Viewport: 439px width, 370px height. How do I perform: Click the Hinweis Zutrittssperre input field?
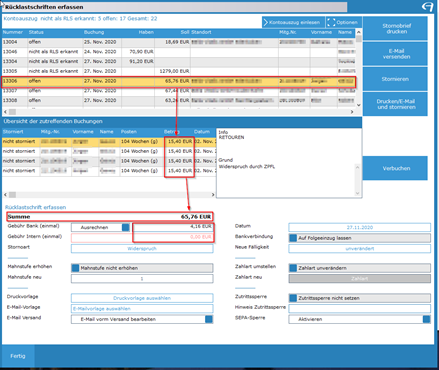click(x=359, y=309)
